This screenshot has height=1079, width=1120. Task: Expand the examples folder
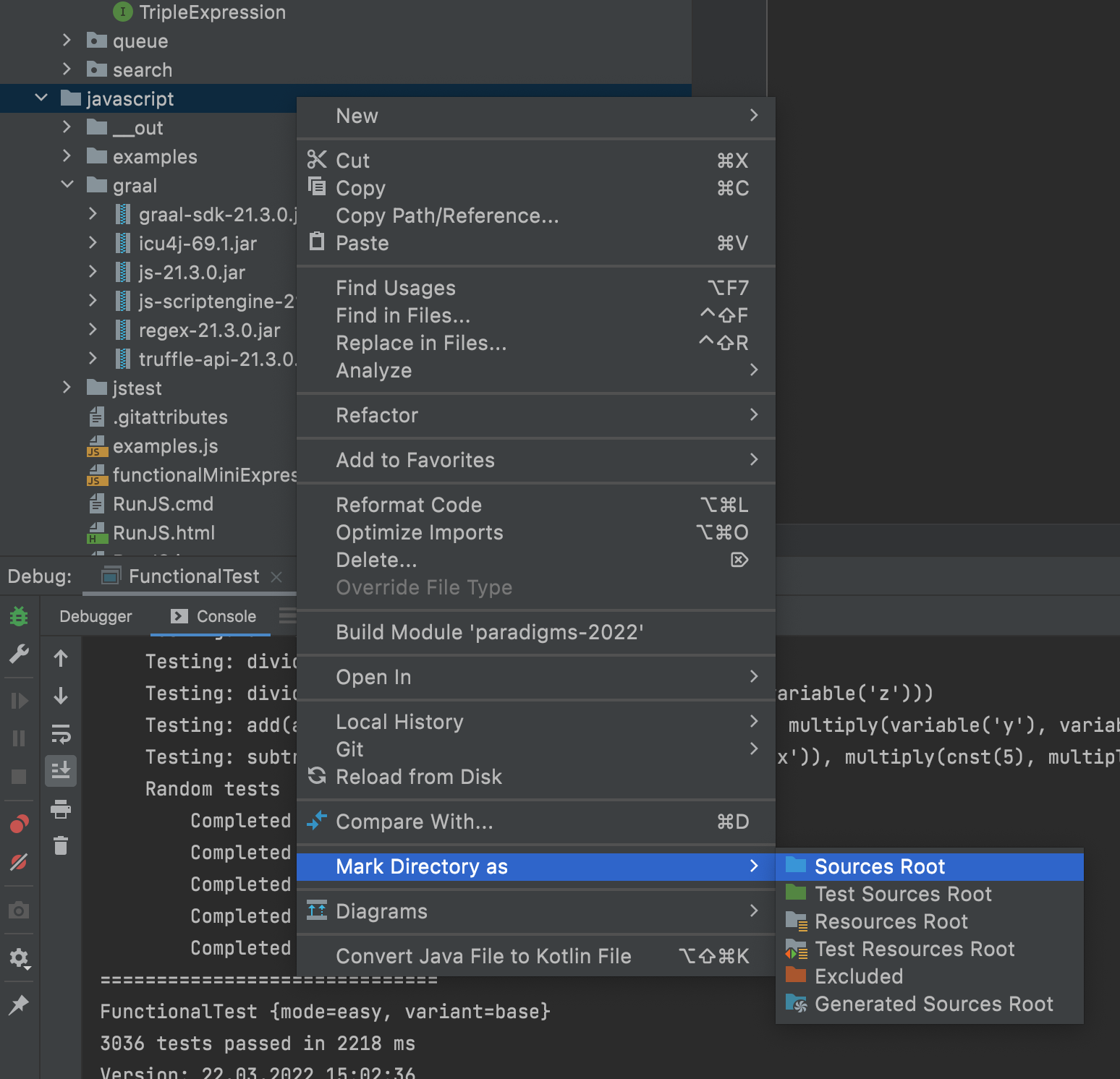(67, 155)
